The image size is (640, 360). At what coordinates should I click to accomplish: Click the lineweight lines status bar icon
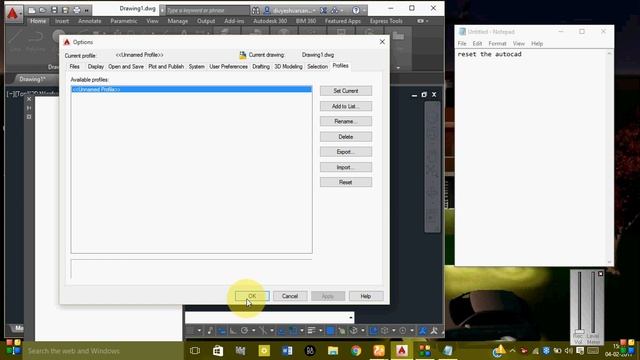(x=311, y=331)
